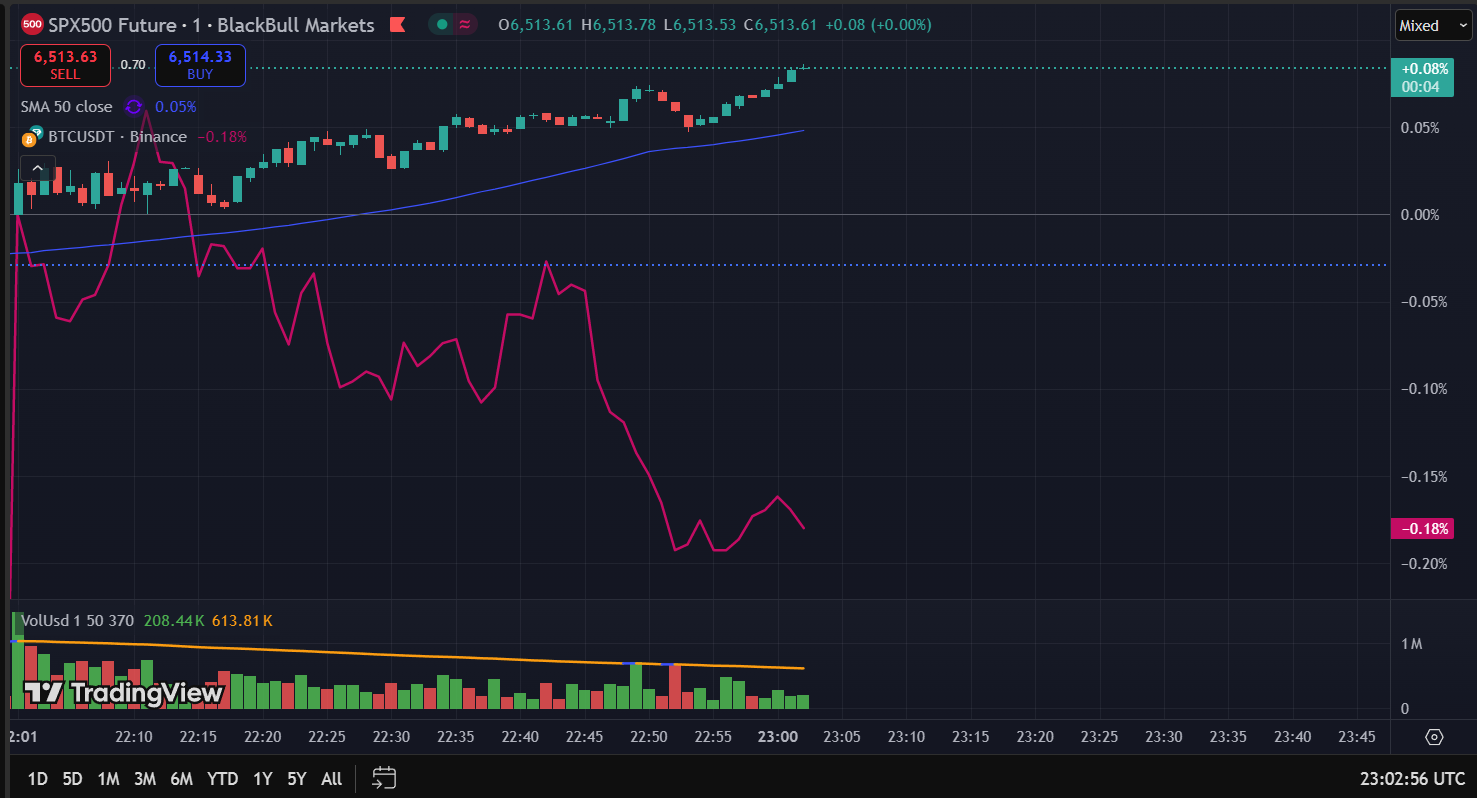Click the green market open status dot
Viewport: 1477px width, 798px height.
(x=442, y=25)
